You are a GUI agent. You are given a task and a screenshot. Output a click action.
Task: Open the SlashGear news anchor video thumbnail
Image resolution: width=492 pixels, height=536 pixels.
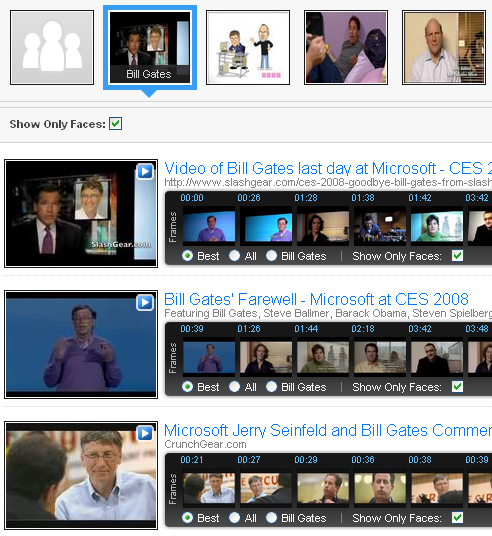[81, 213]
